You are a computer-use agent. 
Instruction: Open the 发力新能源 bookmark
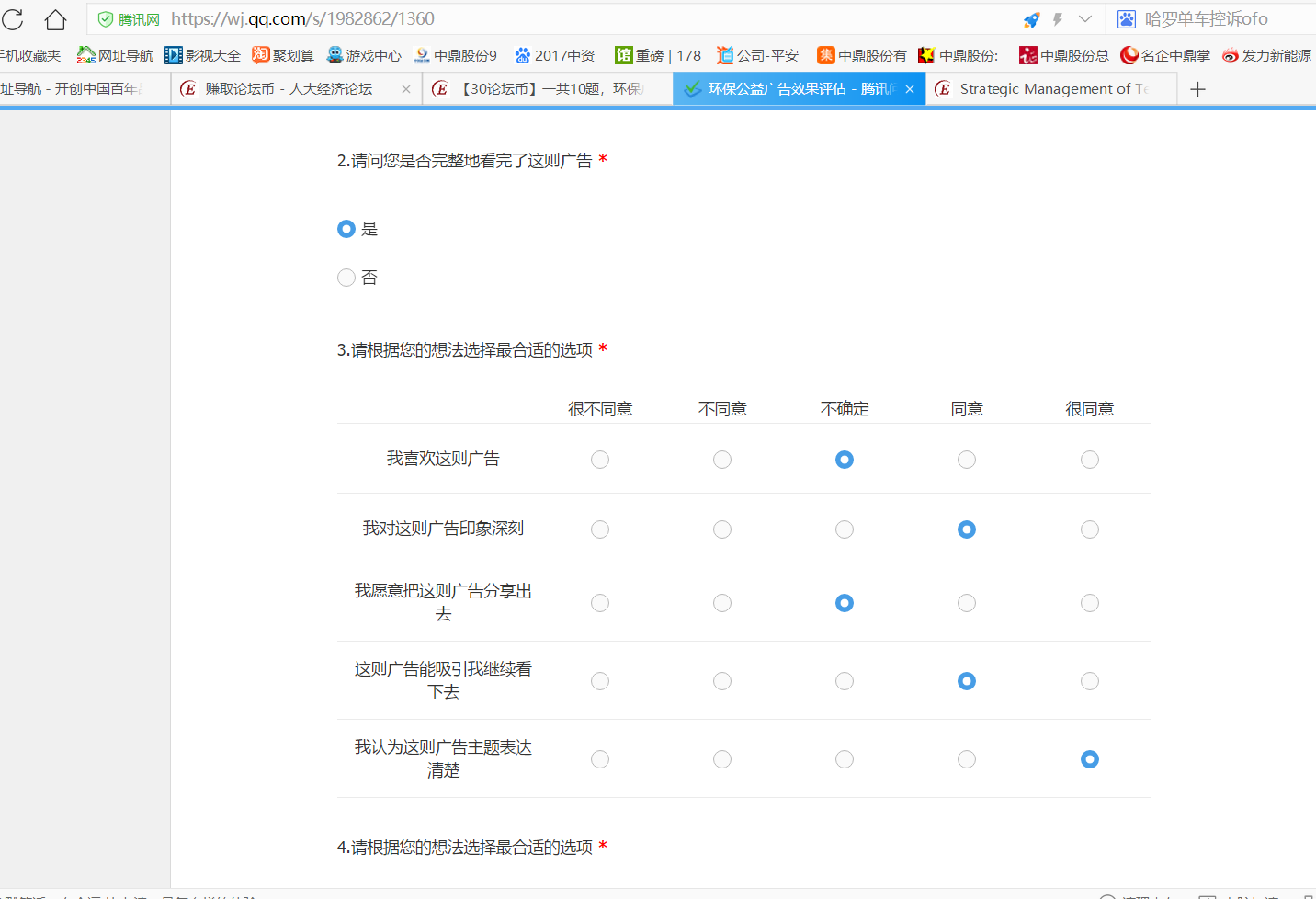(1267, 55)
